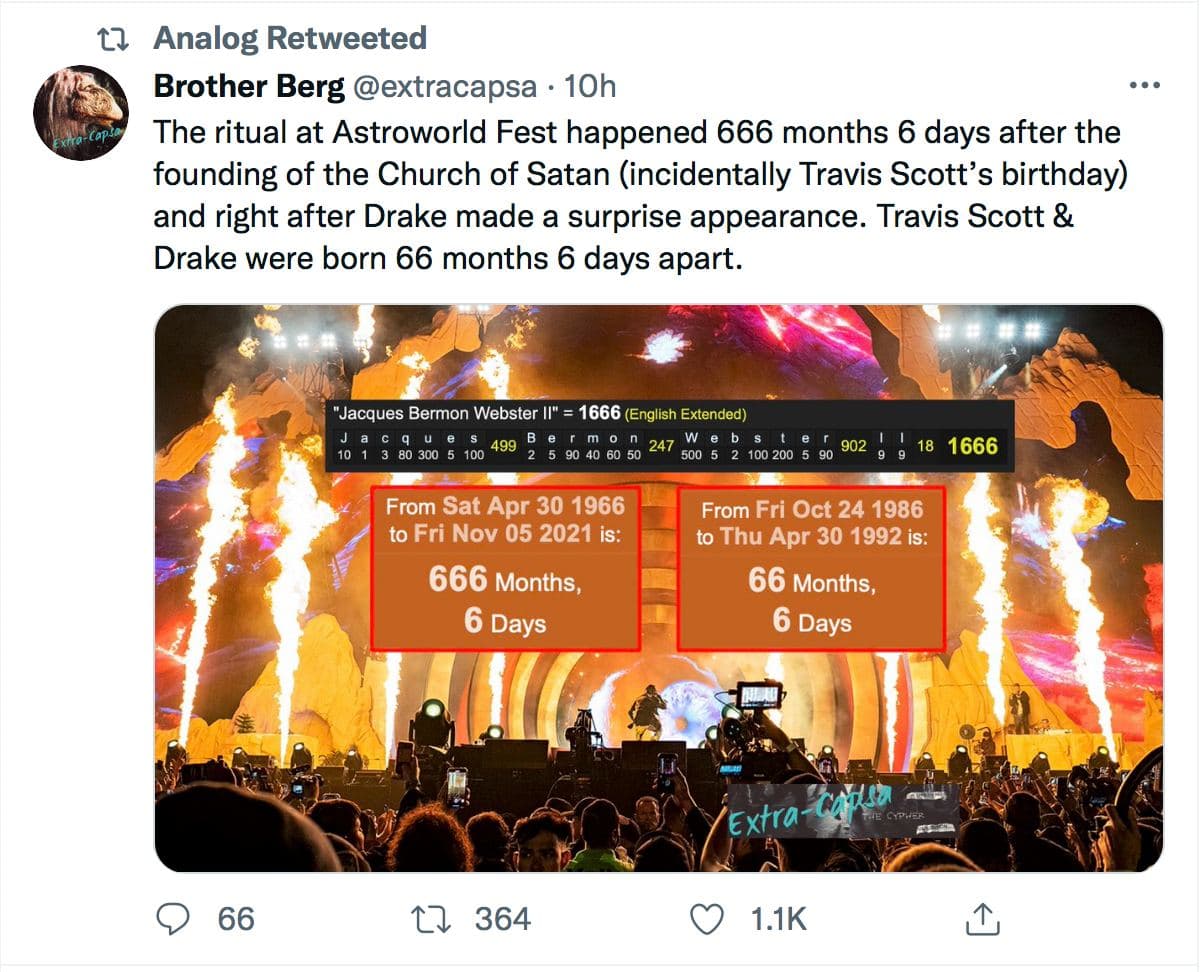The image size is (1200, 972).
Task: Open Brother Berg's profile avatar
Action: pos(81,113)
